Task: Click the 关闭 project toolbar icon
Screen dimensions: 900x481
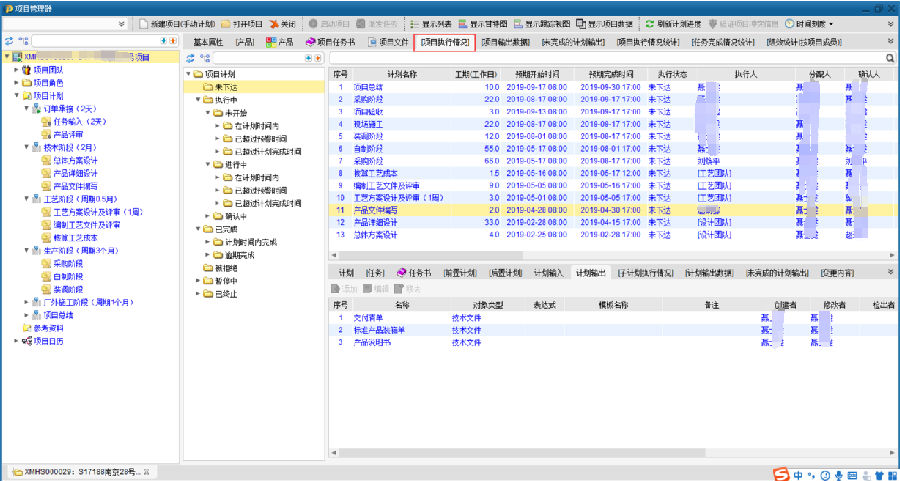Action: pos(273,23)
